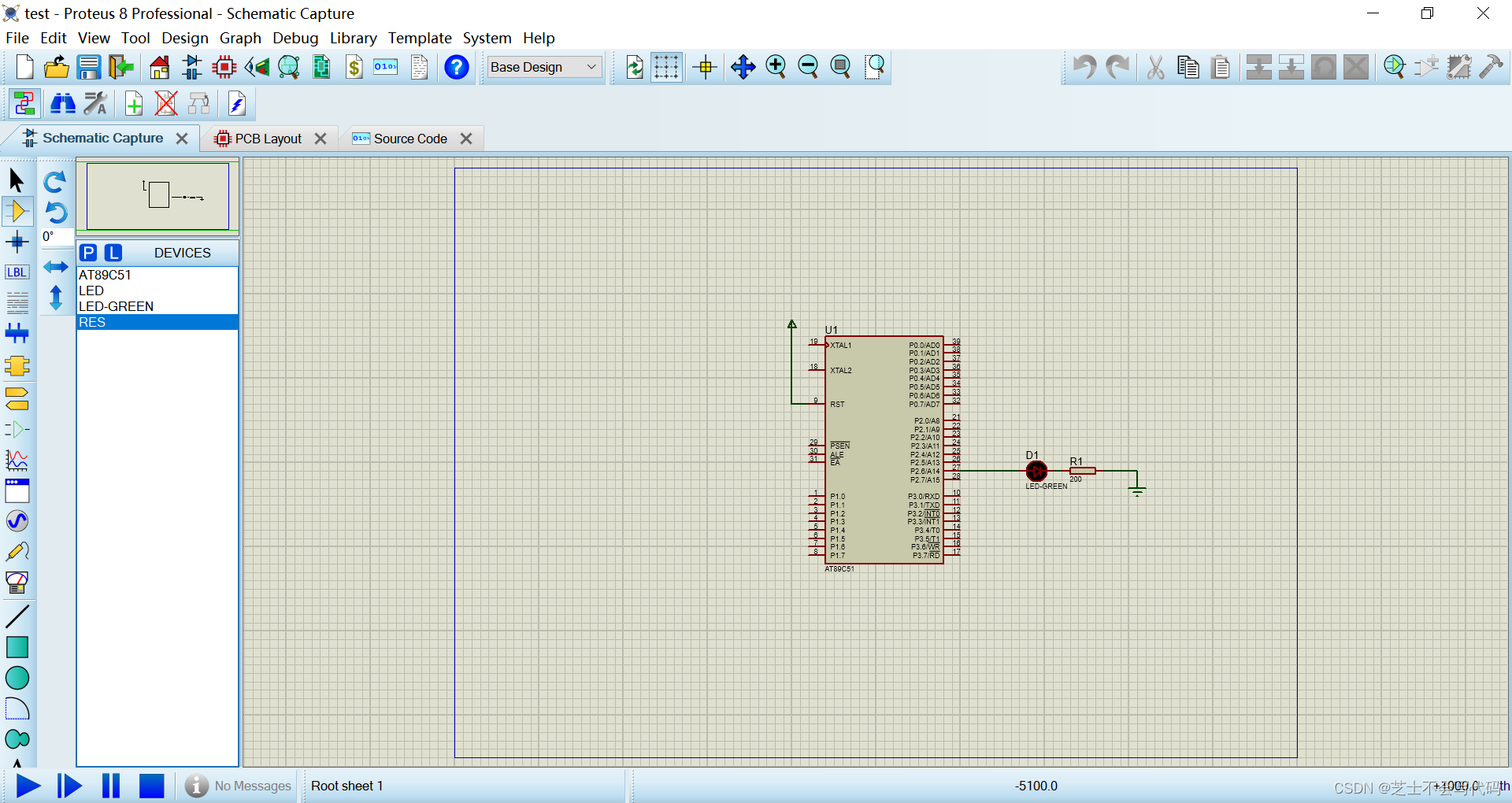Click the Zoom to area icon
This screenshot has height=803, width=1512.
(x=874, y=67)
